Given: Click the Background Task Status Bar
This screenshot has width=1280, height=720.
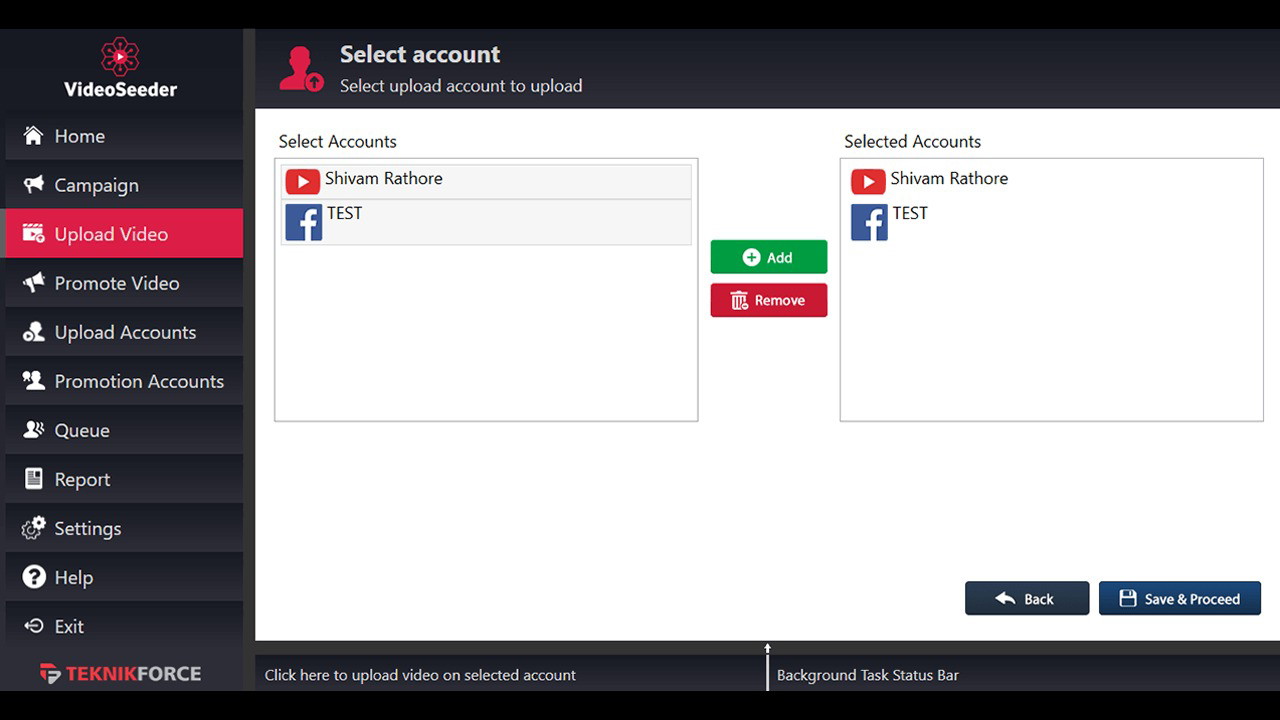Looking at the screenshot, I should click(x=867, y=675).
